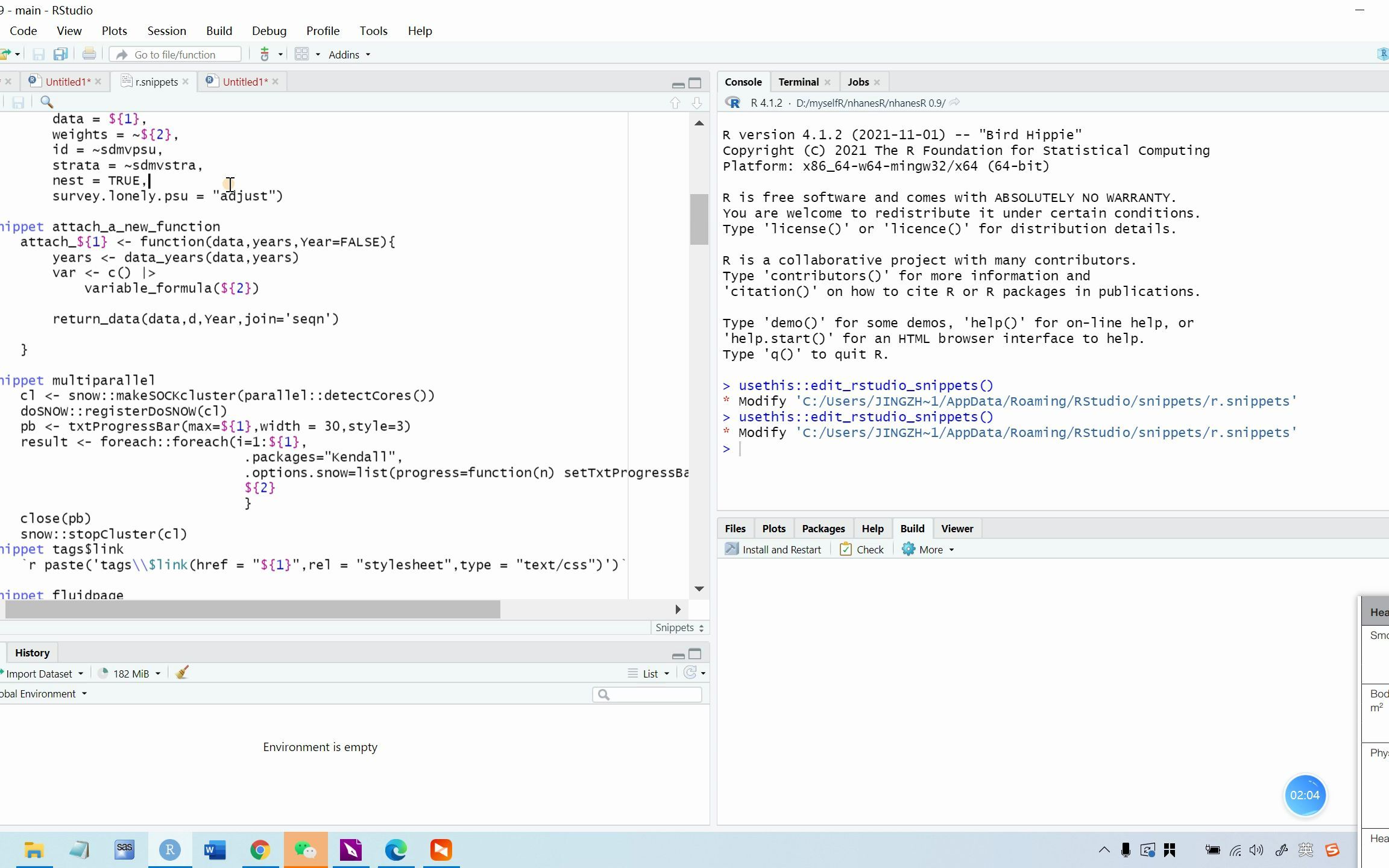The height and width of the screenshot is (868, 1389).
Task: Click the find magnifier icon in editor
Action: pos(46,102)
